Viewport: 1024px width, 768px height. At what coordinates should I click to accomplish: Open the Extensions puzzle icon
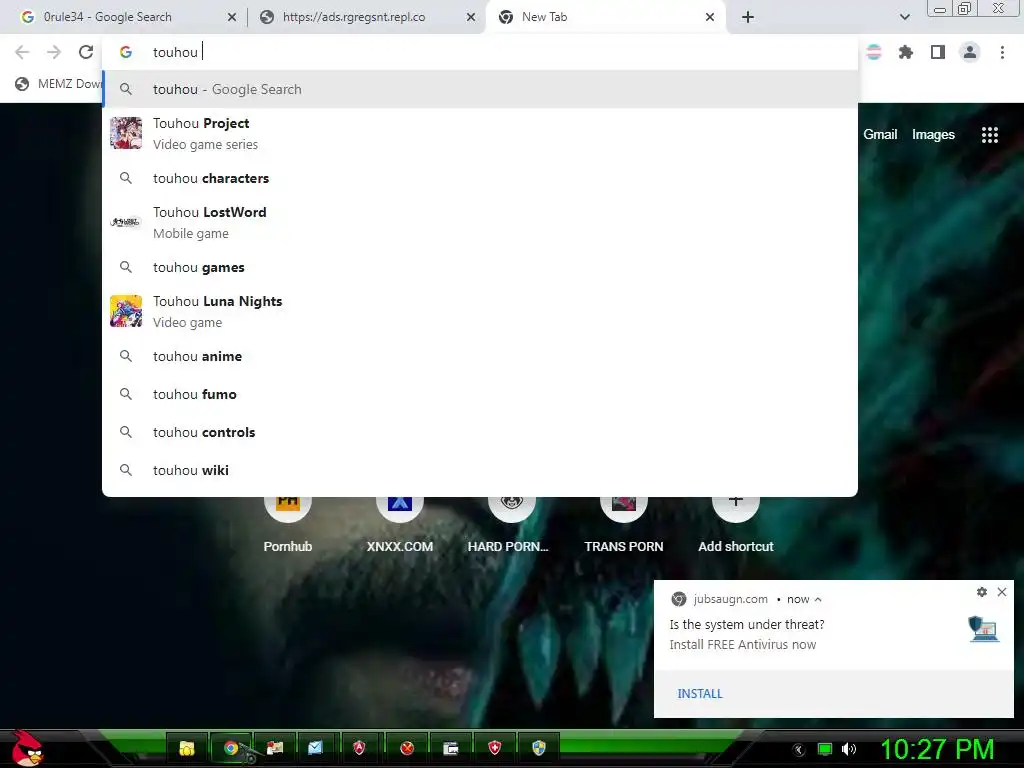[906, 52]
